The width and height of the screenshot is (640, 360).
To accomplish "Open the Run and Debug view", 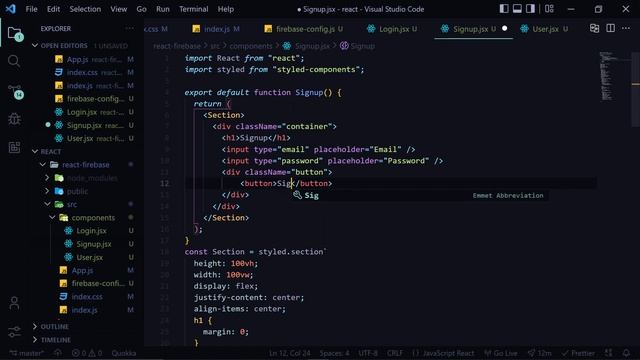I will [14, 119].
